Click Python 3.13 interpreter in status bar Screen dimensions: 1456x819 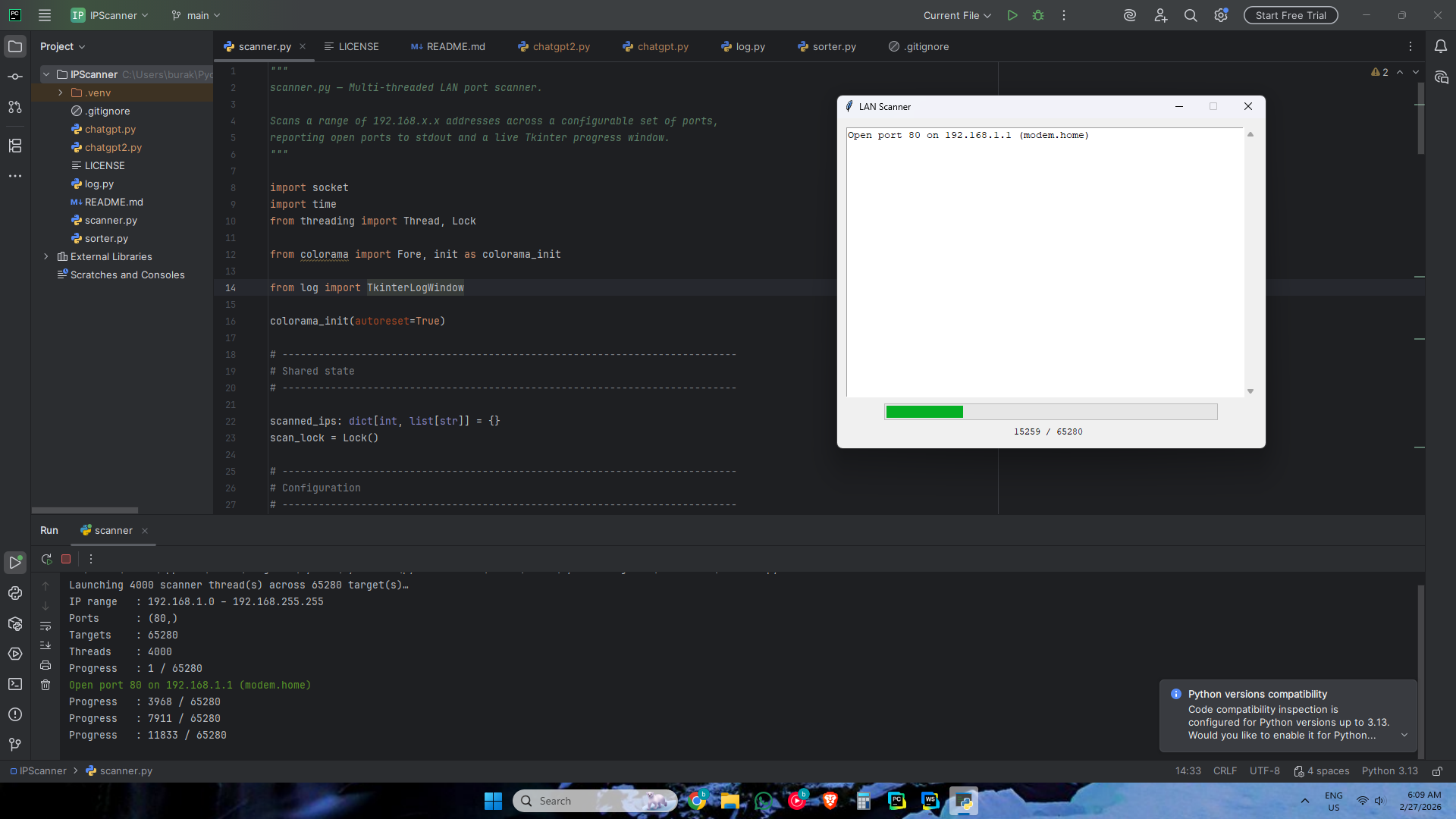[1389, 770]
